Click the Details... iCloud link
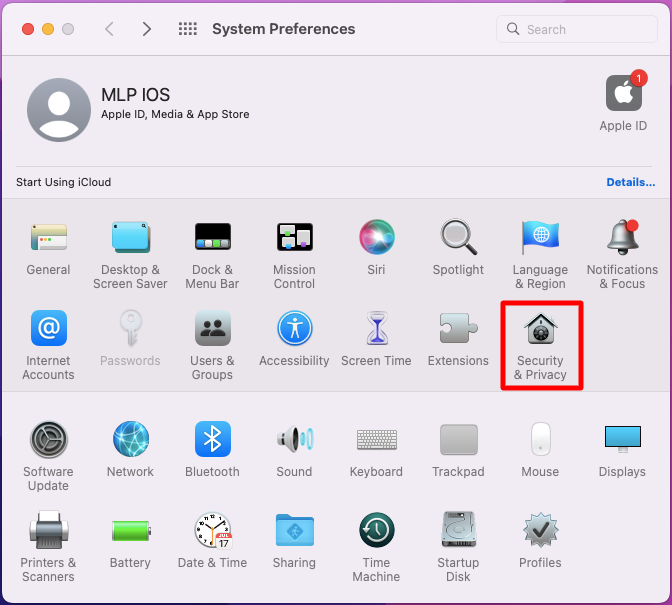This screenshot has height=605, width=672. coord(630,182)
